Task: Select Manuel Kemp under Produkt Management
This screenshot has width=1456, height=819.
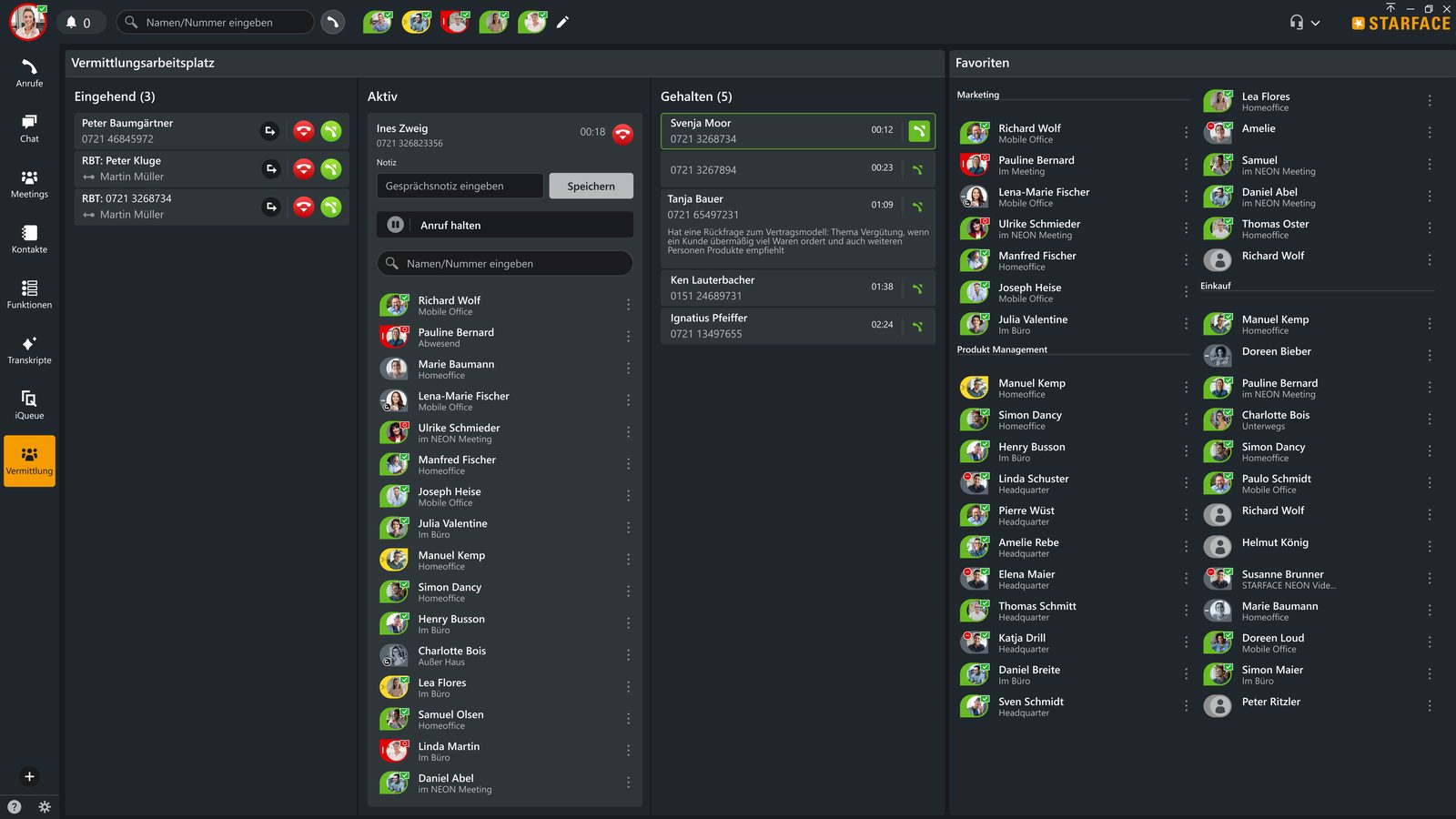Action: (x=1074, y=388)
